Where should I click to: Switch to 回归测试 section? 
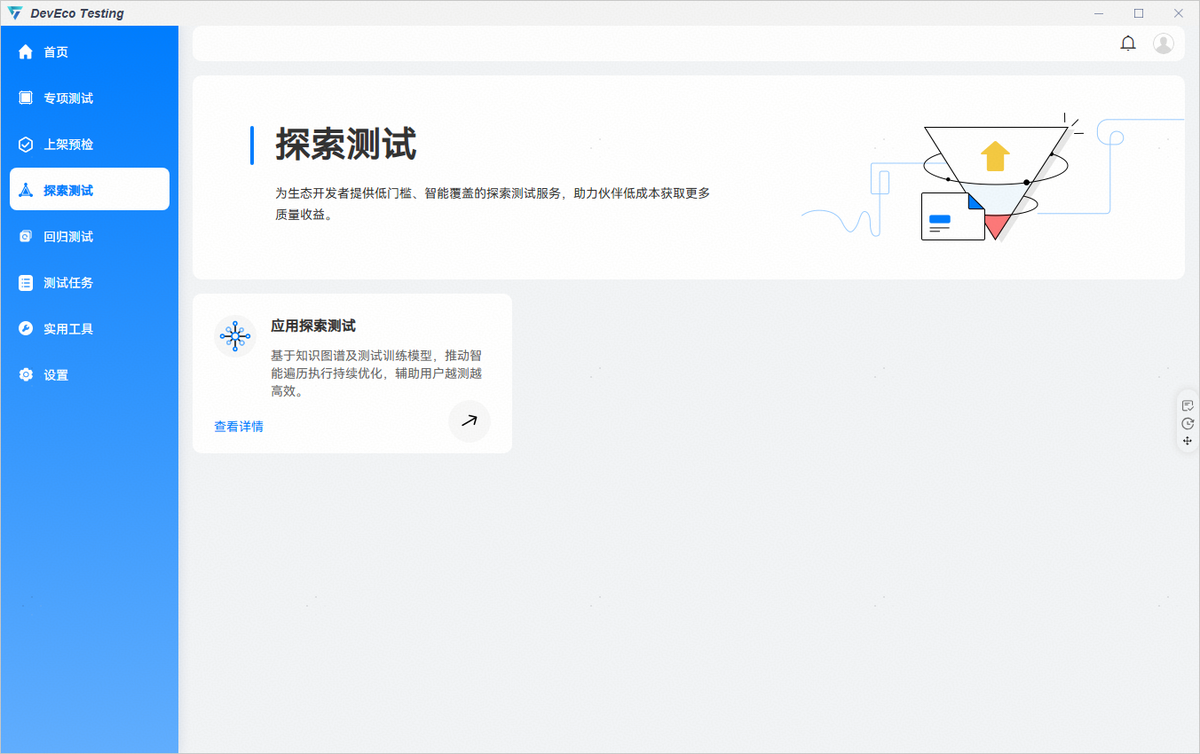[x=68, y=237]
